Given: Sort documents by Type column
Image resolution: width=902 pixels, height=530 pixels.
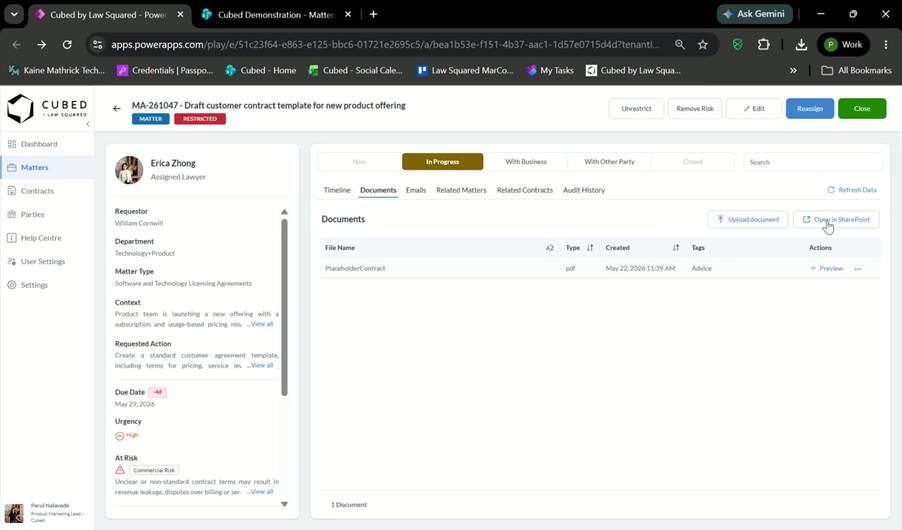Looking at the screenshot, I should click(x=590, y=247).
